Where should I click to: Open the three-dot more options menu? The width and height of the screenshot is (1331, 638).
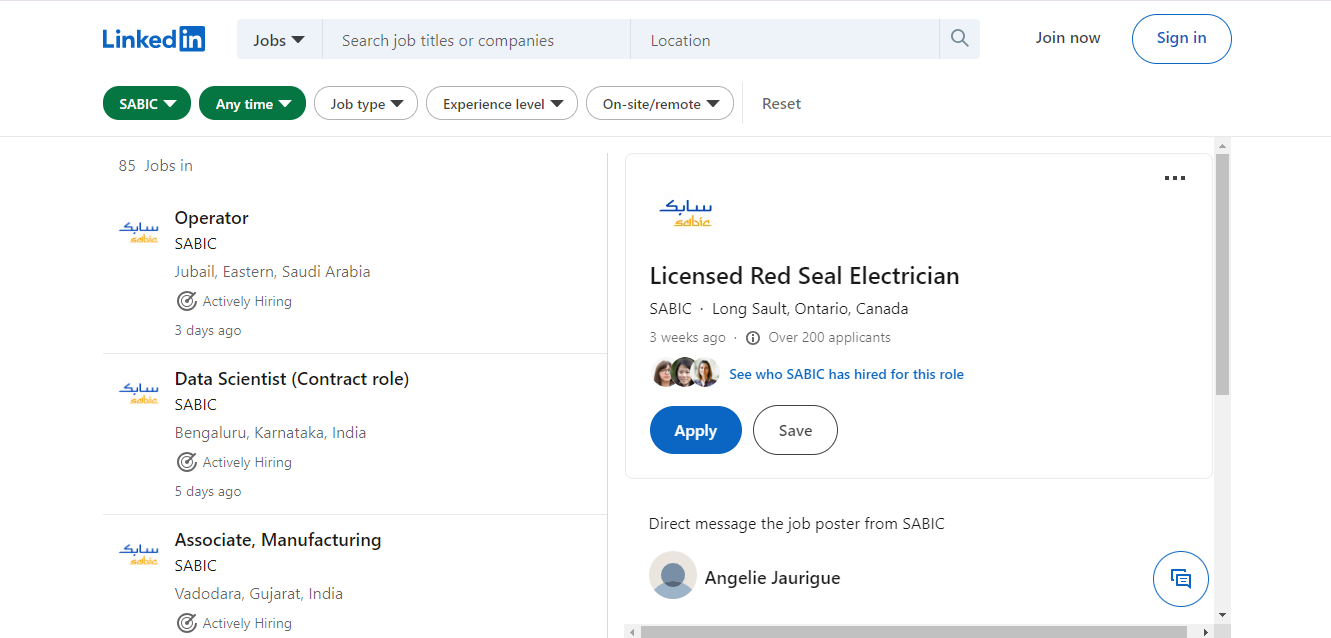coord(1174,178)
